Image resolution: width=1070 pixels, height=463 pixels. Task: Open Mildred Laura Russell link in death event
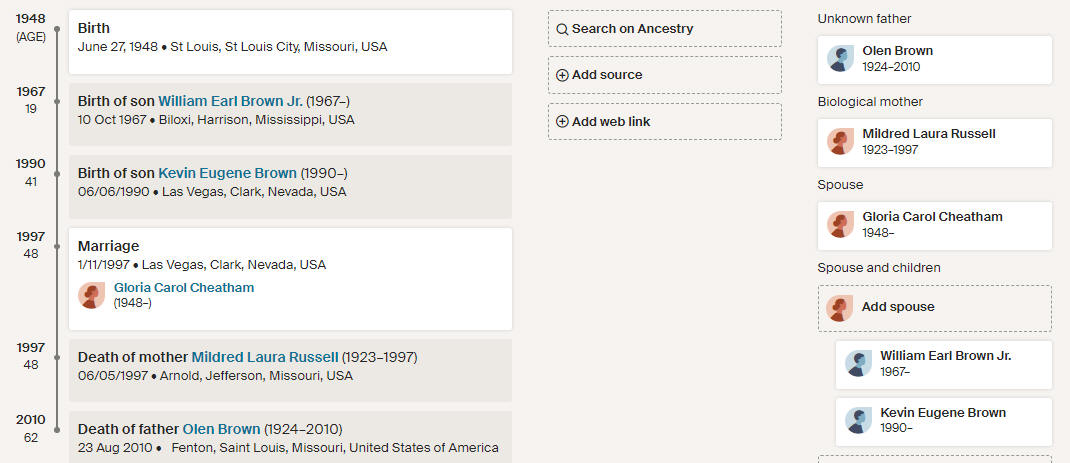(265, 357)
